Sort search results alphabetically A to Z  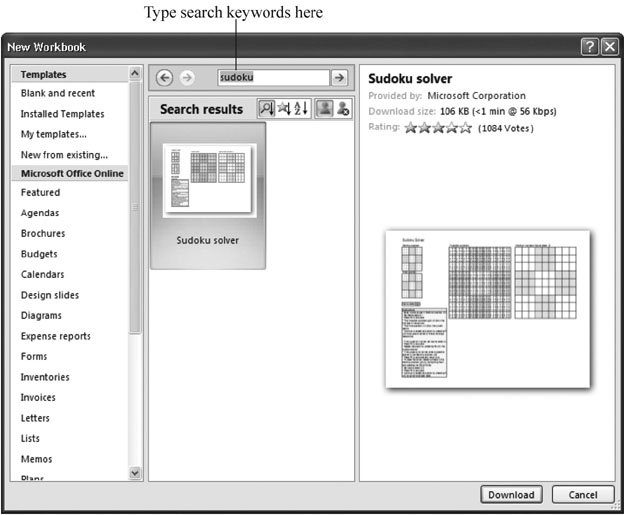click(300, 109)
